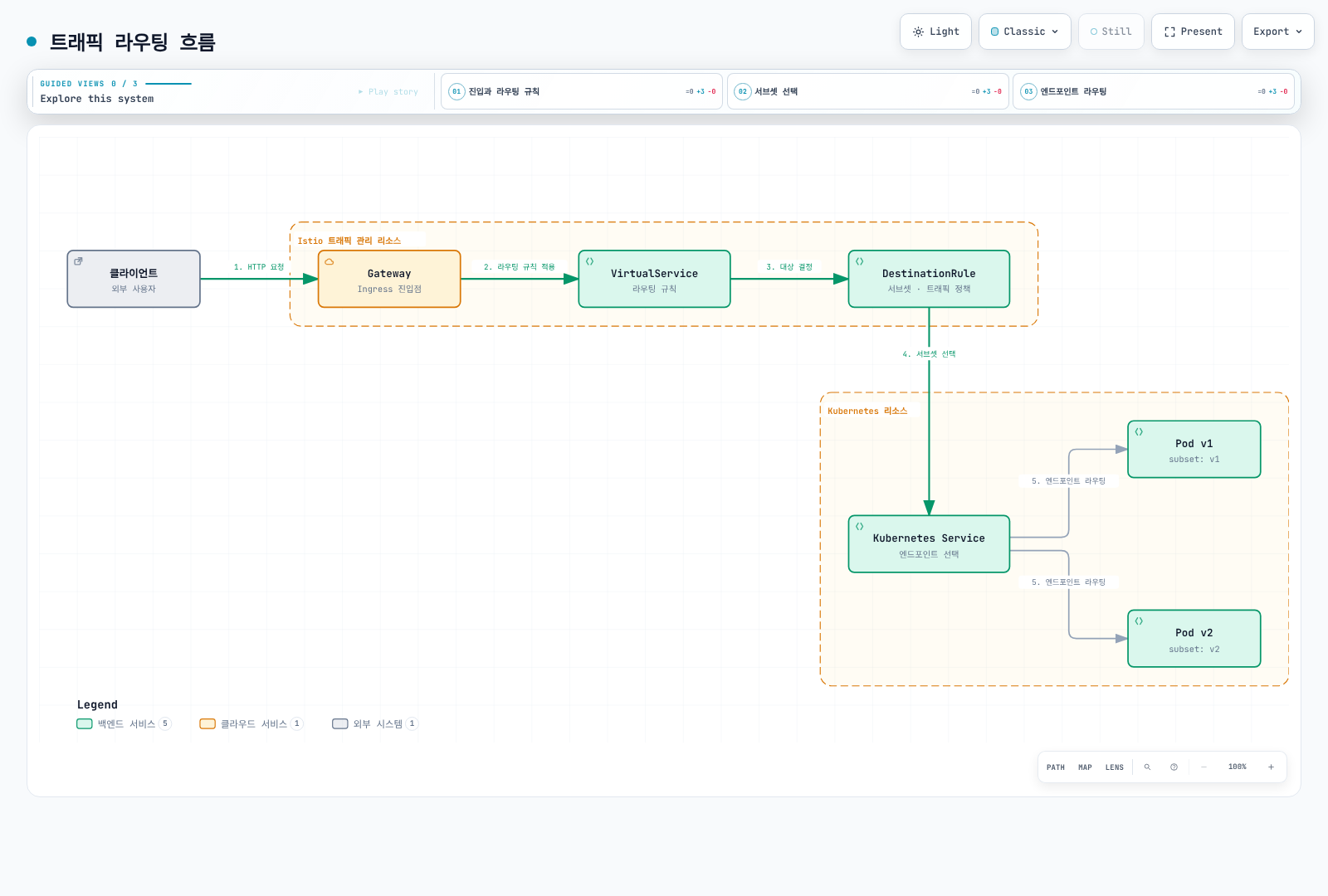Select the VirtualService node title
Viewport: 1328px width, 896px height.
click(x=654, y=274)
